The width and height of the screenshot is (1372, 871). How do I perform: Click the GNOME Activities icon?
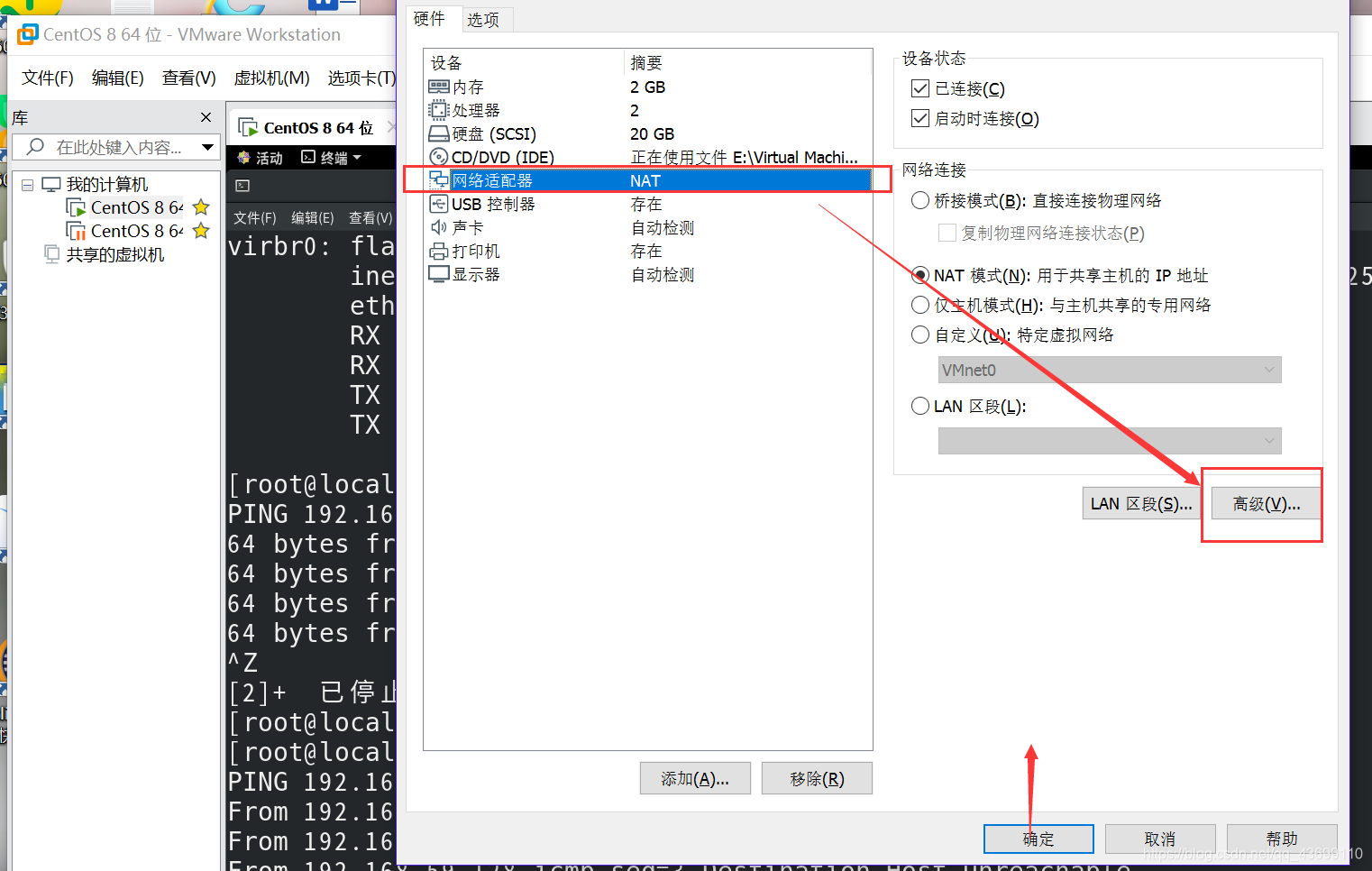(x=243, y=158)
